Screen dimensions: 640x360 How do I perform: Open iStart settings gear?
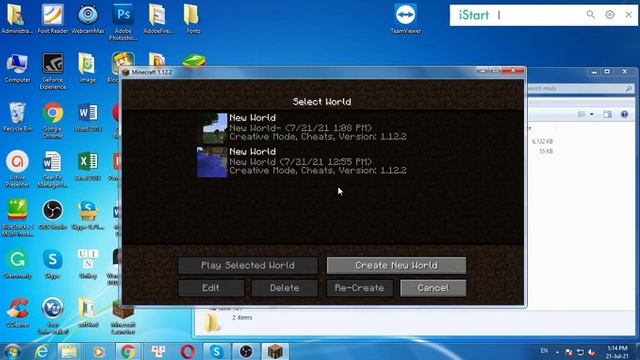610,15
